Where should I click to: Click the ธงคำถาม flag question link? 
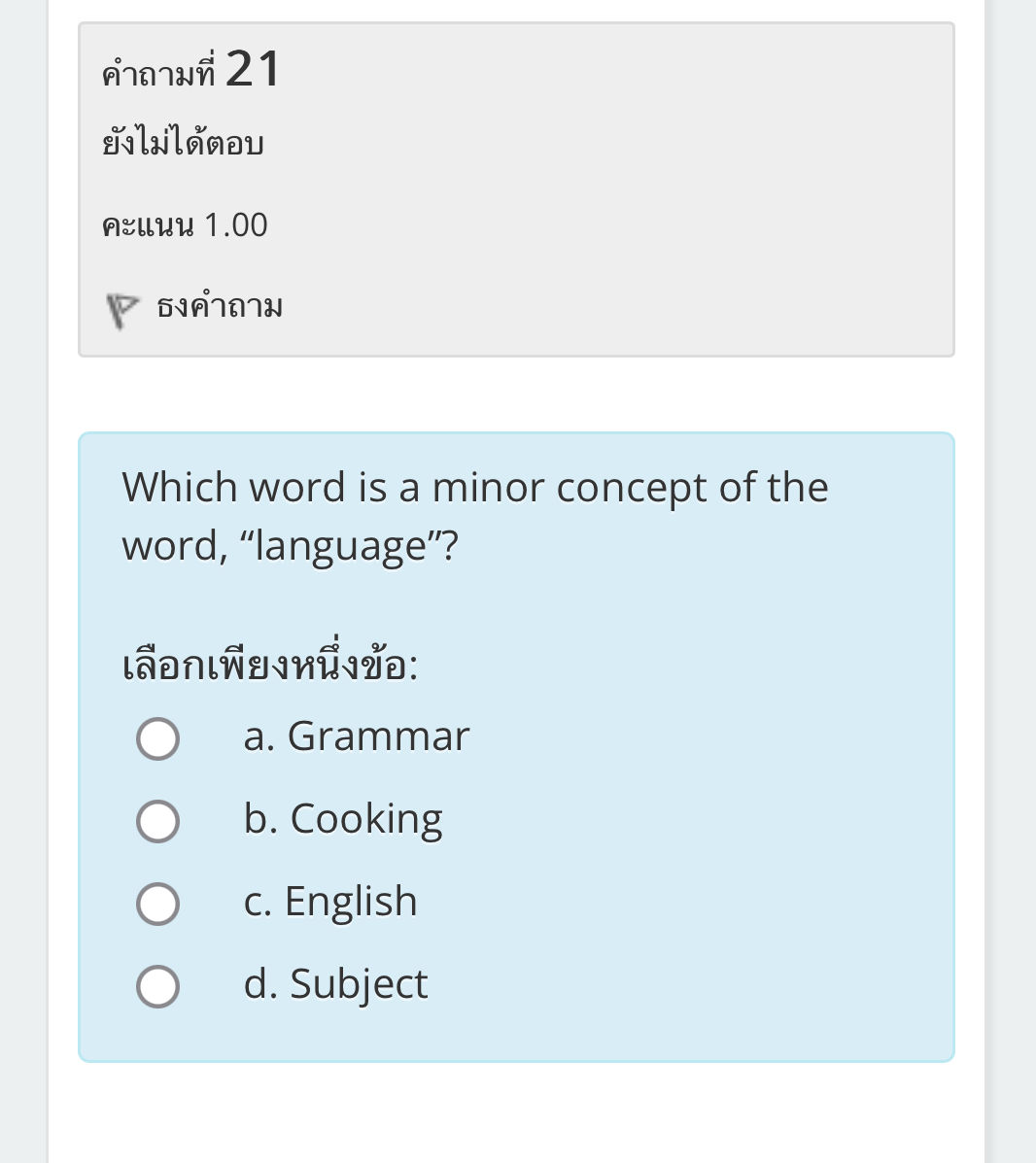(x=219, y=306)
